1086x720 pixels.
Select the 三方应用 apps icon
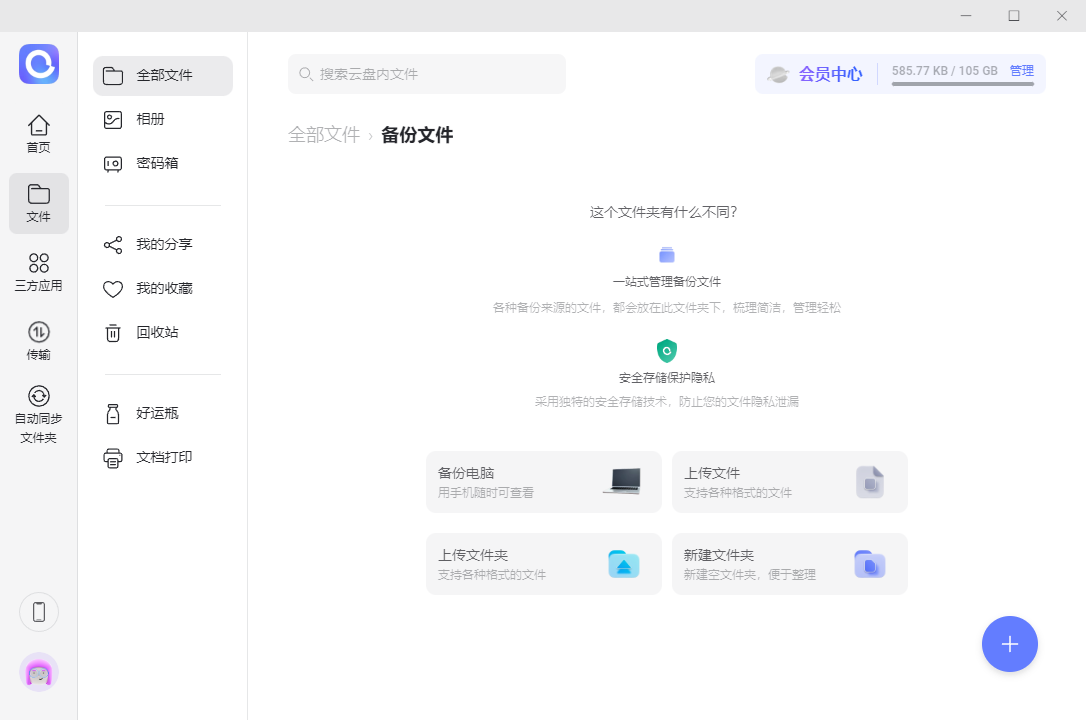pyautogui.click(x=38, y=272)
